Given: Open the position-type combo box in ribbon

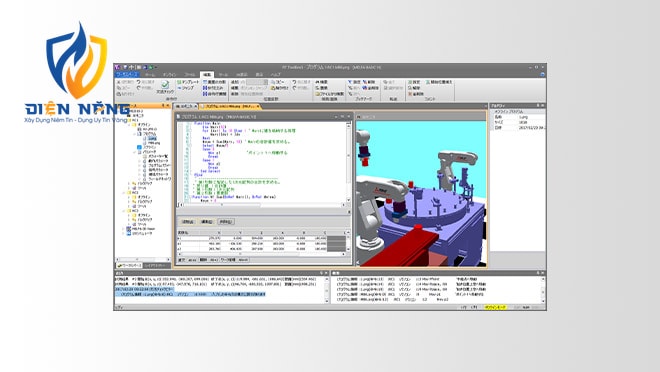Looking at the screenshot, I should [x=257, y=82].
